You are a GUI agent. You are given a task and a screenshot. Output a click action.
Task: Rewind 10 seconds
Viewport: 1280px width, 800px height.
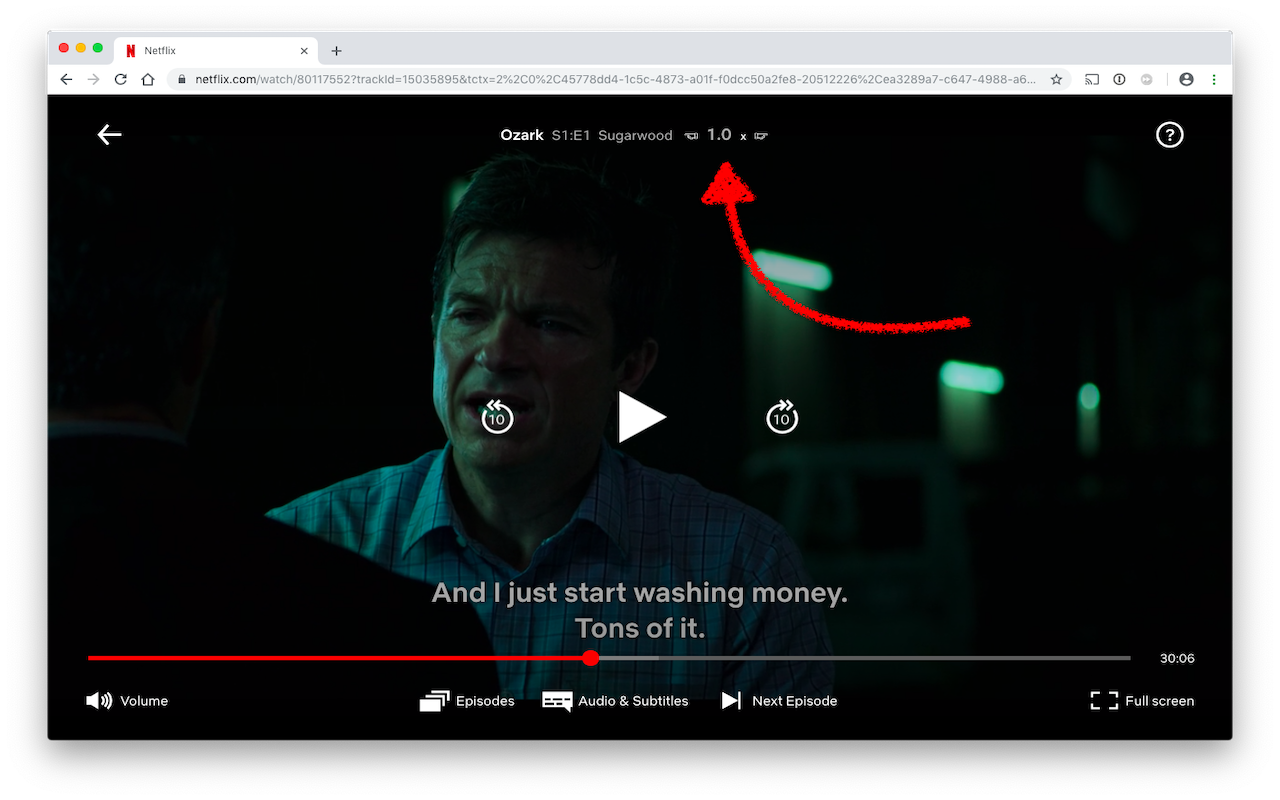[497, 417]
